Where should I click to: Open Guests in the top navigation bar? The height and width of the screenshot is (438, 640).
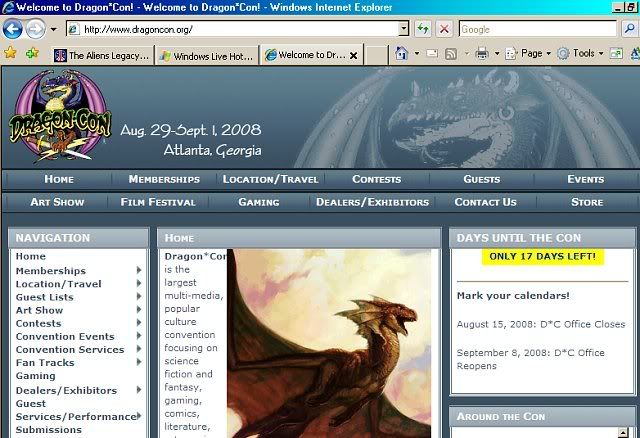[482, 179]
